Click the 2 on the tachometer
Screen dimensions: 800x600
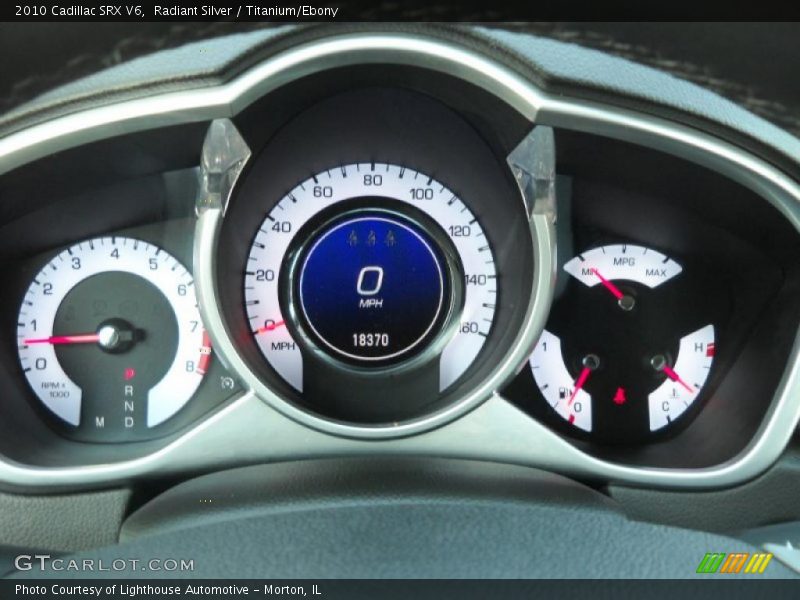(x=47, y=289)
